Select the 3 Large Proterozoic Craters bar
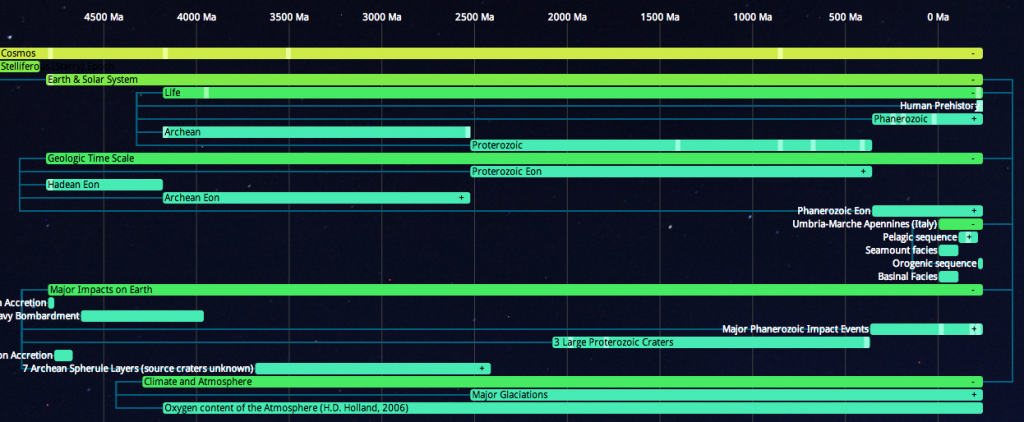 tap(711, 342)
